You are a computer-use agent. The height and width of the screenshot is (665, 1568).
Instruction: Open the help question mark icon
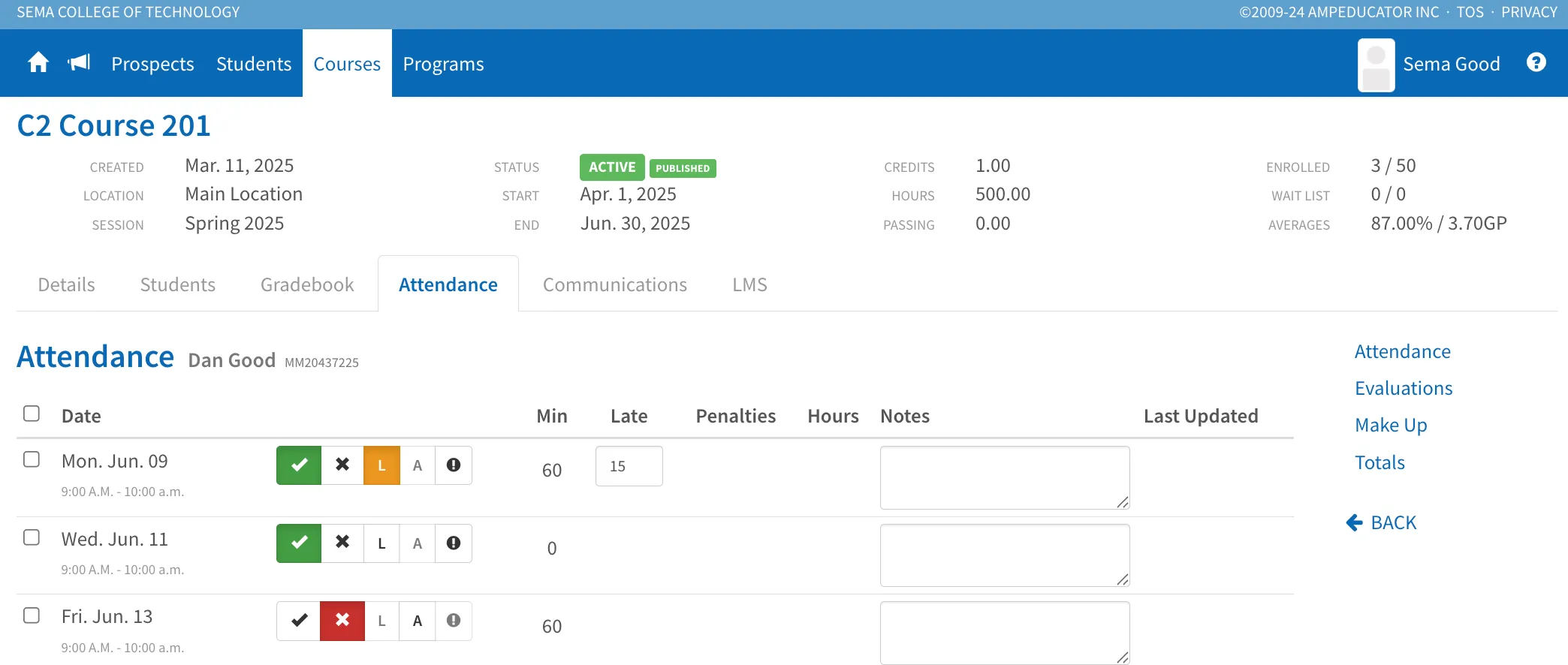coord(1536,62)
